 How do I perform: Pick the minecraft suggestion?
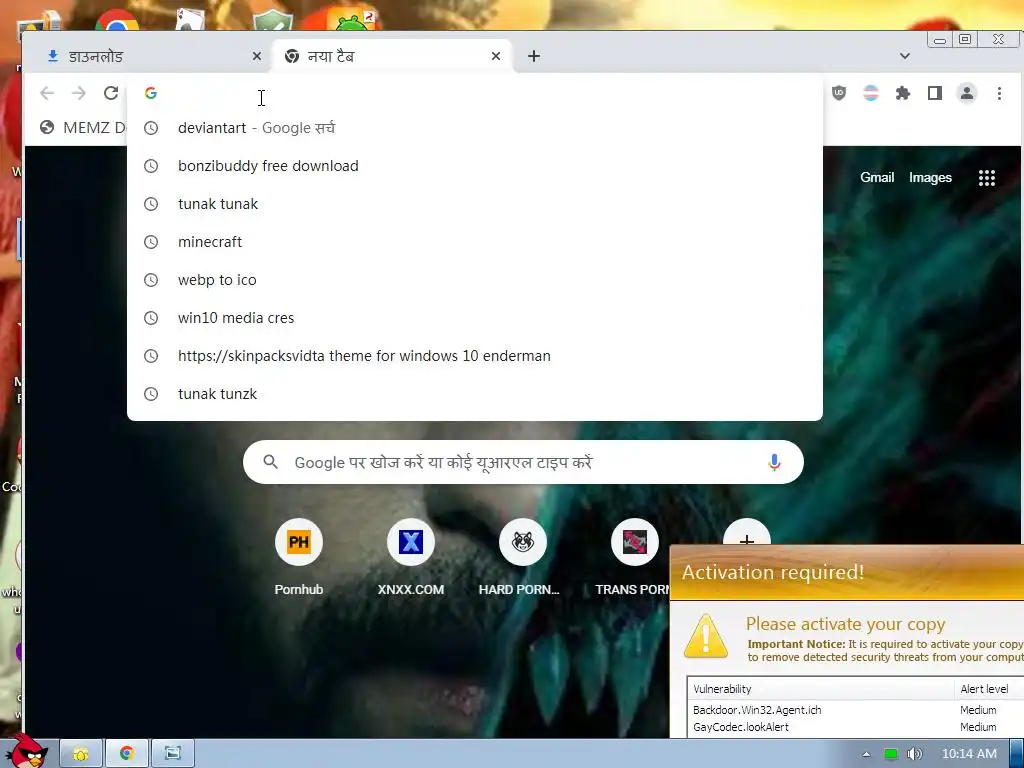click(475, 242)
